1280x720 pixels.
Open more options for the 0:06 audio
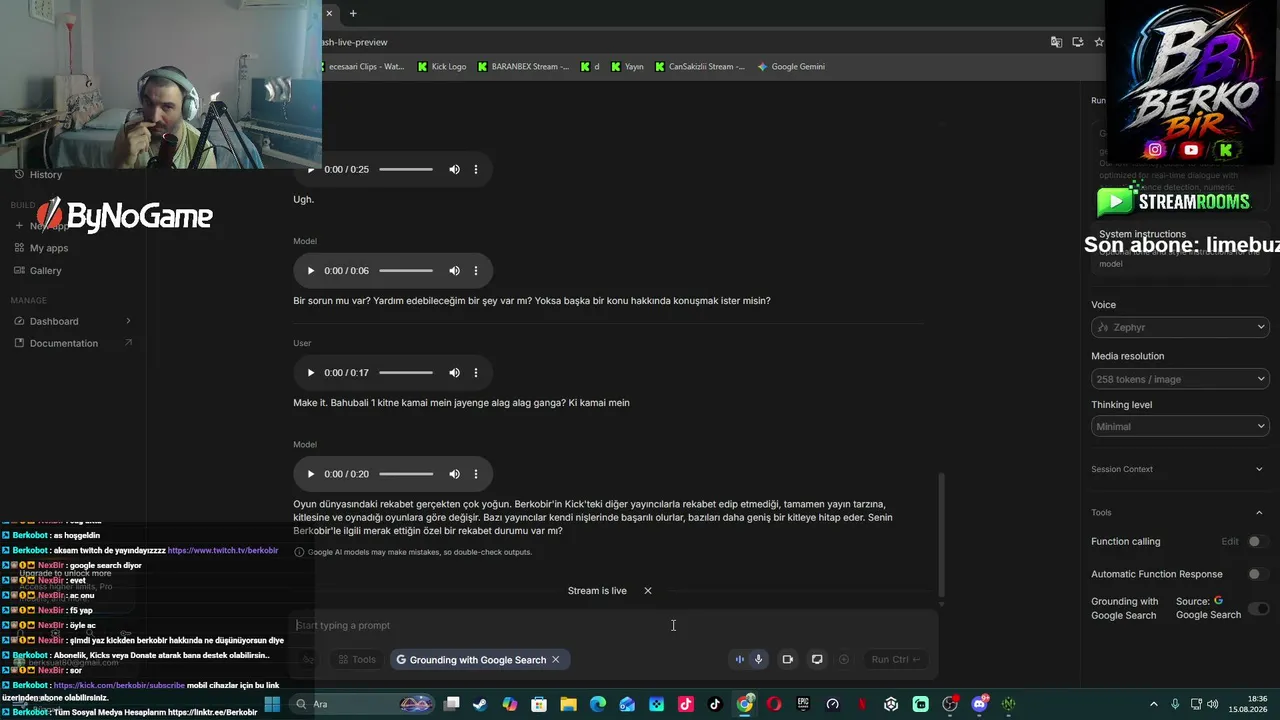pos(476,271)
